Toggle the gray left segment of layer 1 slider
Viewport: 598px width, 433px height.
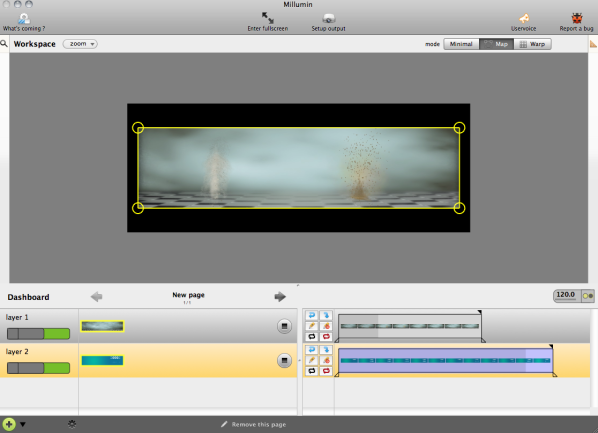coord(13,334)
